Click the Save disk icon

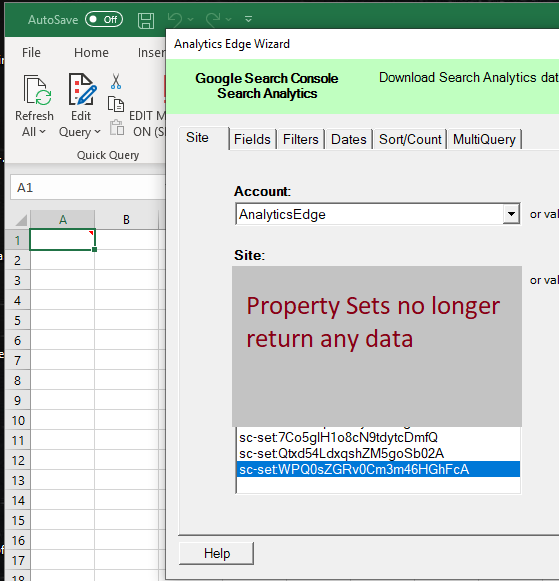(146, 20)
